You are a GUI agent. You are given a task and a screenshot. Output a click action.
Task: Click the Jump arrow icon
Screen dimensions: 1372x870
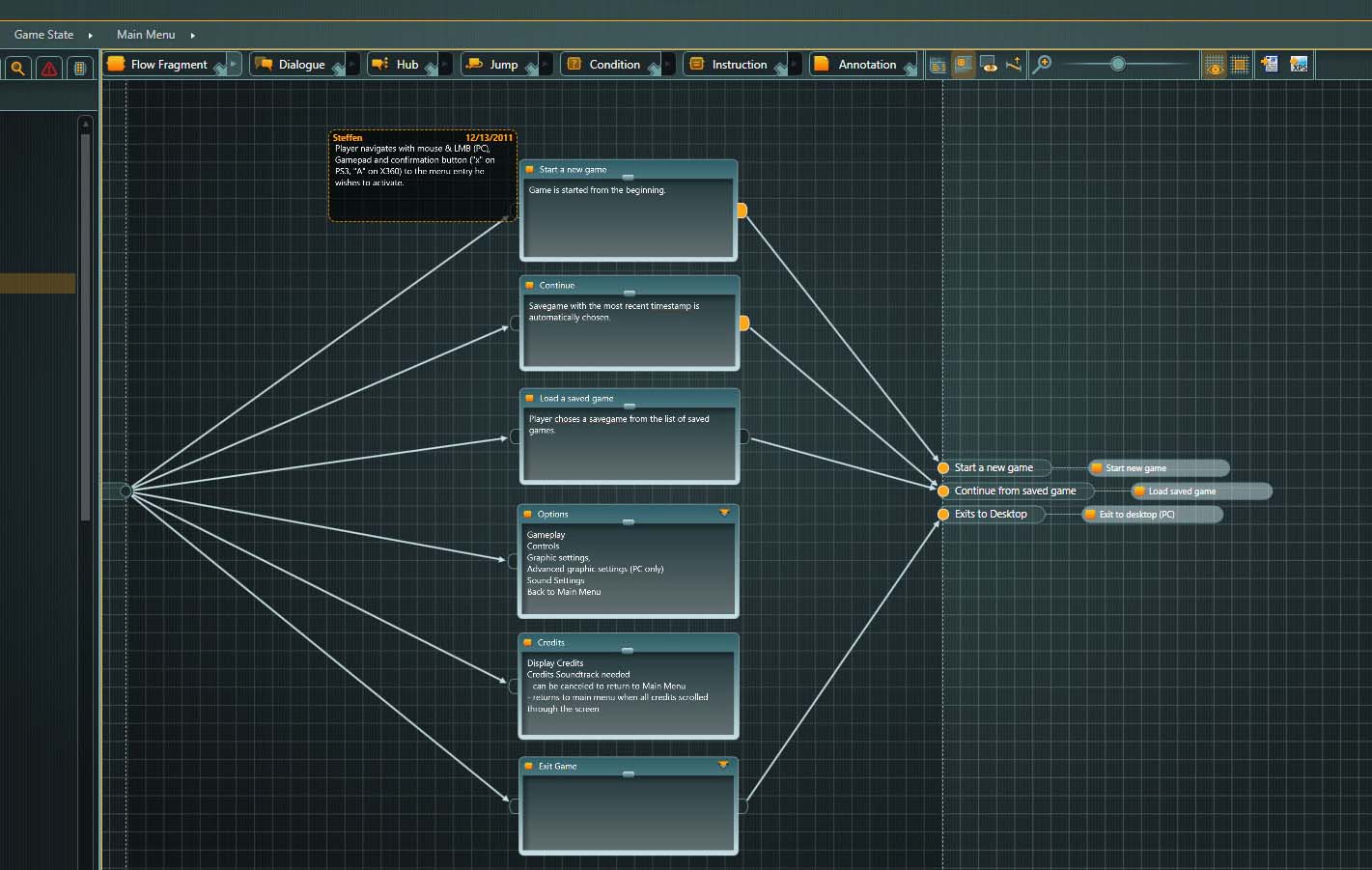pyautogui.click(x=474, y=64)
